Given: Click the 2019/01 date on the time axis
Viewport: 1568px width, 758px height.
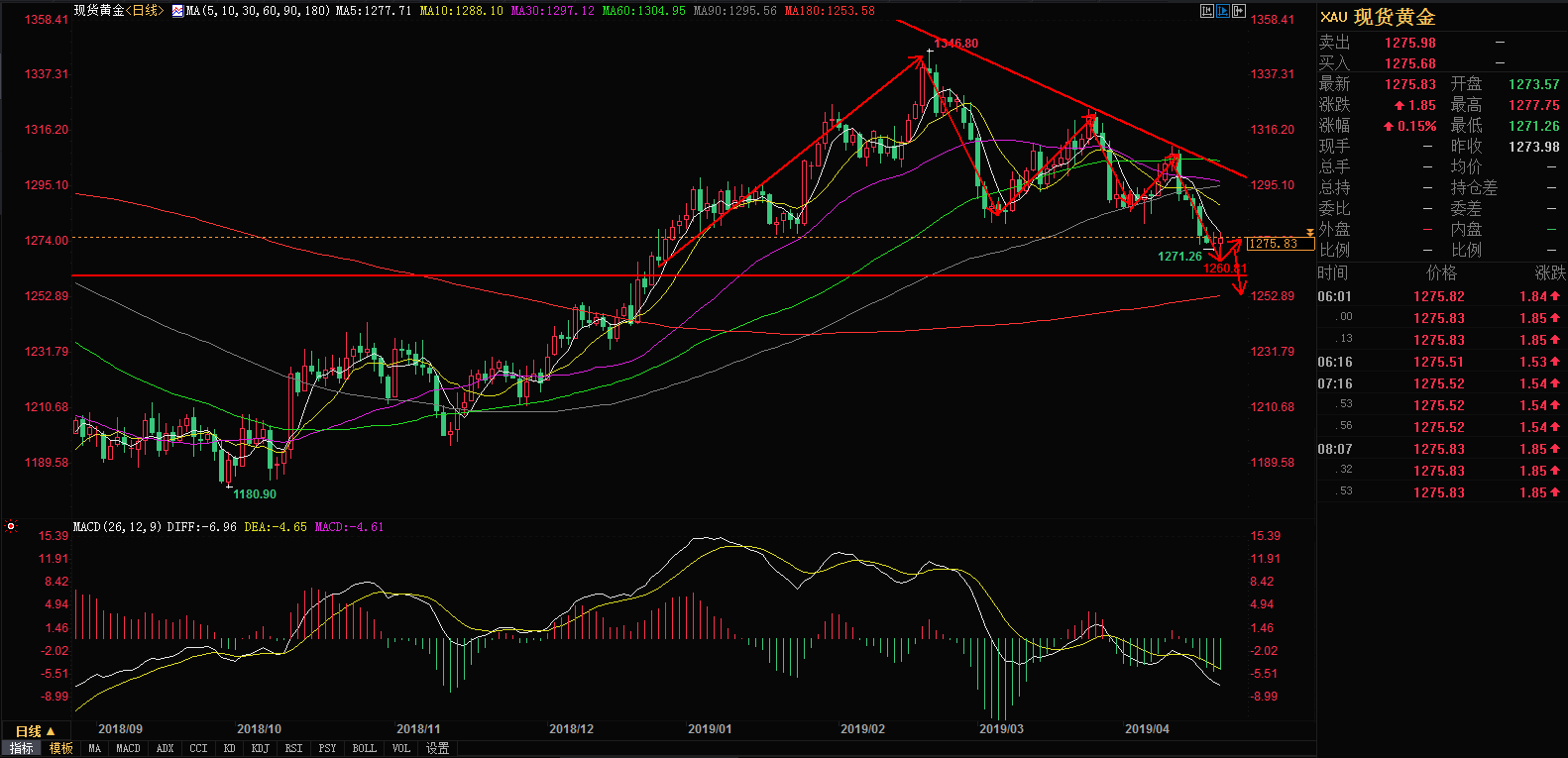Looking at the screenshot, I should click(x=710, y=728).
